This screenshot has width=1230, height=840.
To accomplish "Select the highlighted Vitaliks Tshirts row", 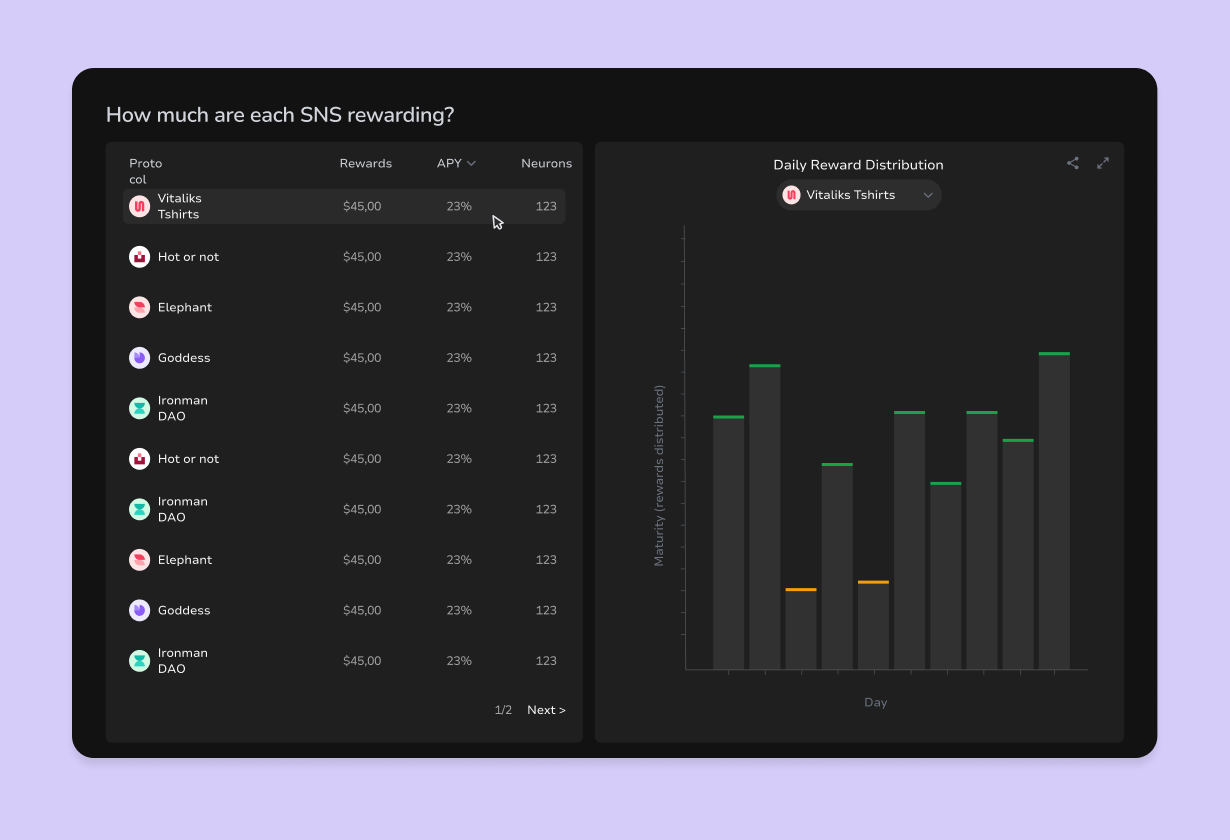I will pyautogui.click(x=343, y=206).
